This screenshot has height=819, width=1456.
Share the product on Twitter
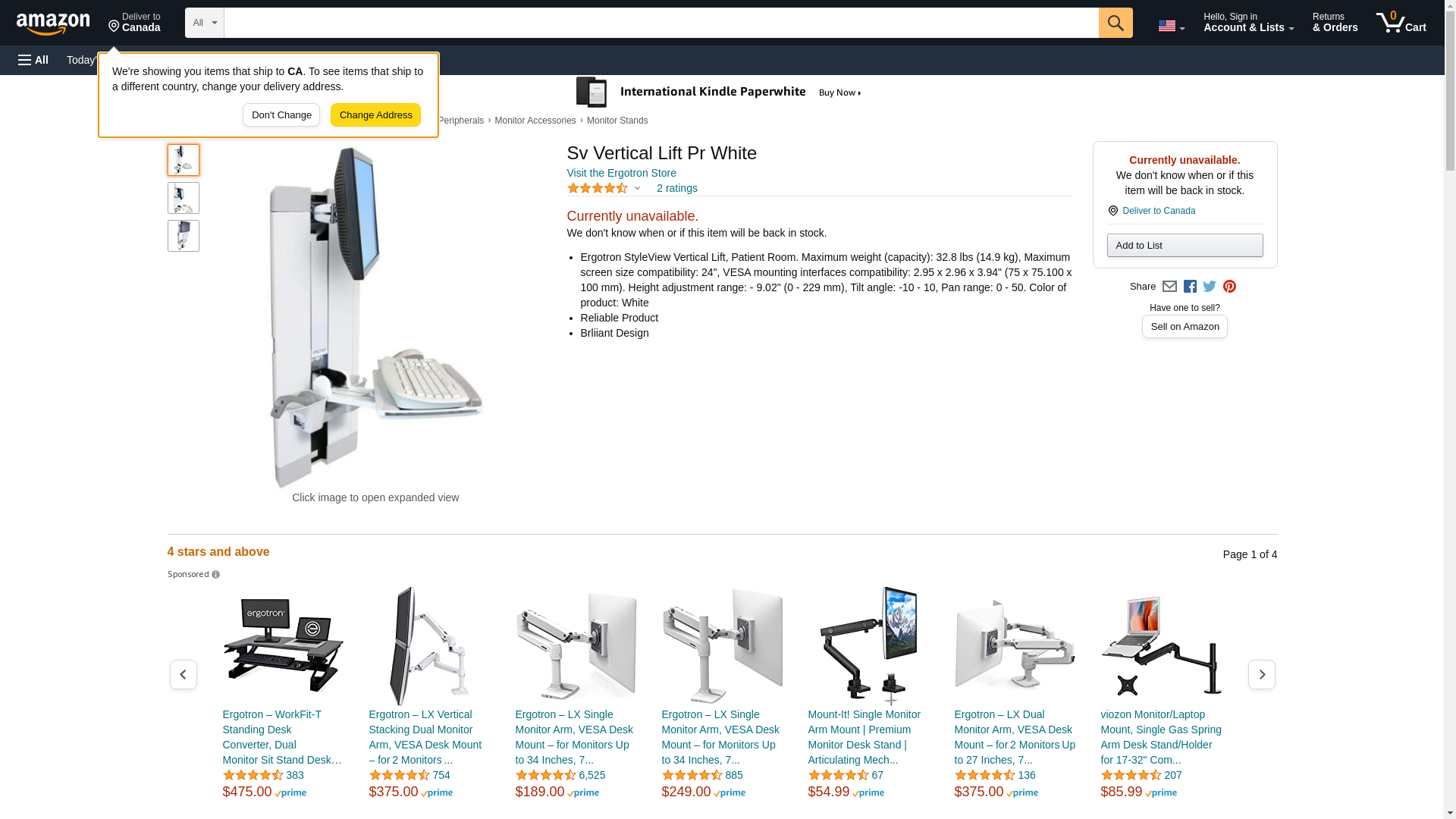pos(1210,287)
